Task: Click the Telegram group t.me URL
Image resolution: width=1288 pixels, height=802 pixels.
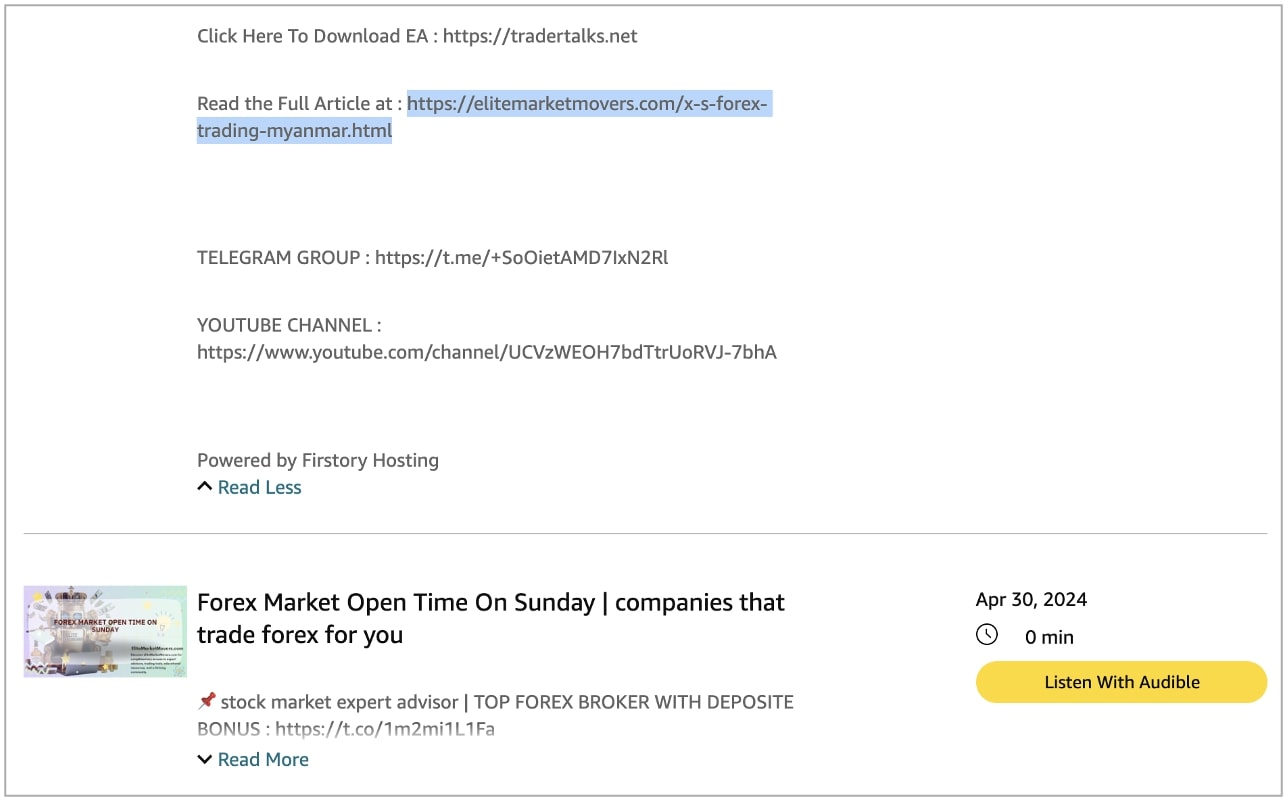Action: (521, 257)
